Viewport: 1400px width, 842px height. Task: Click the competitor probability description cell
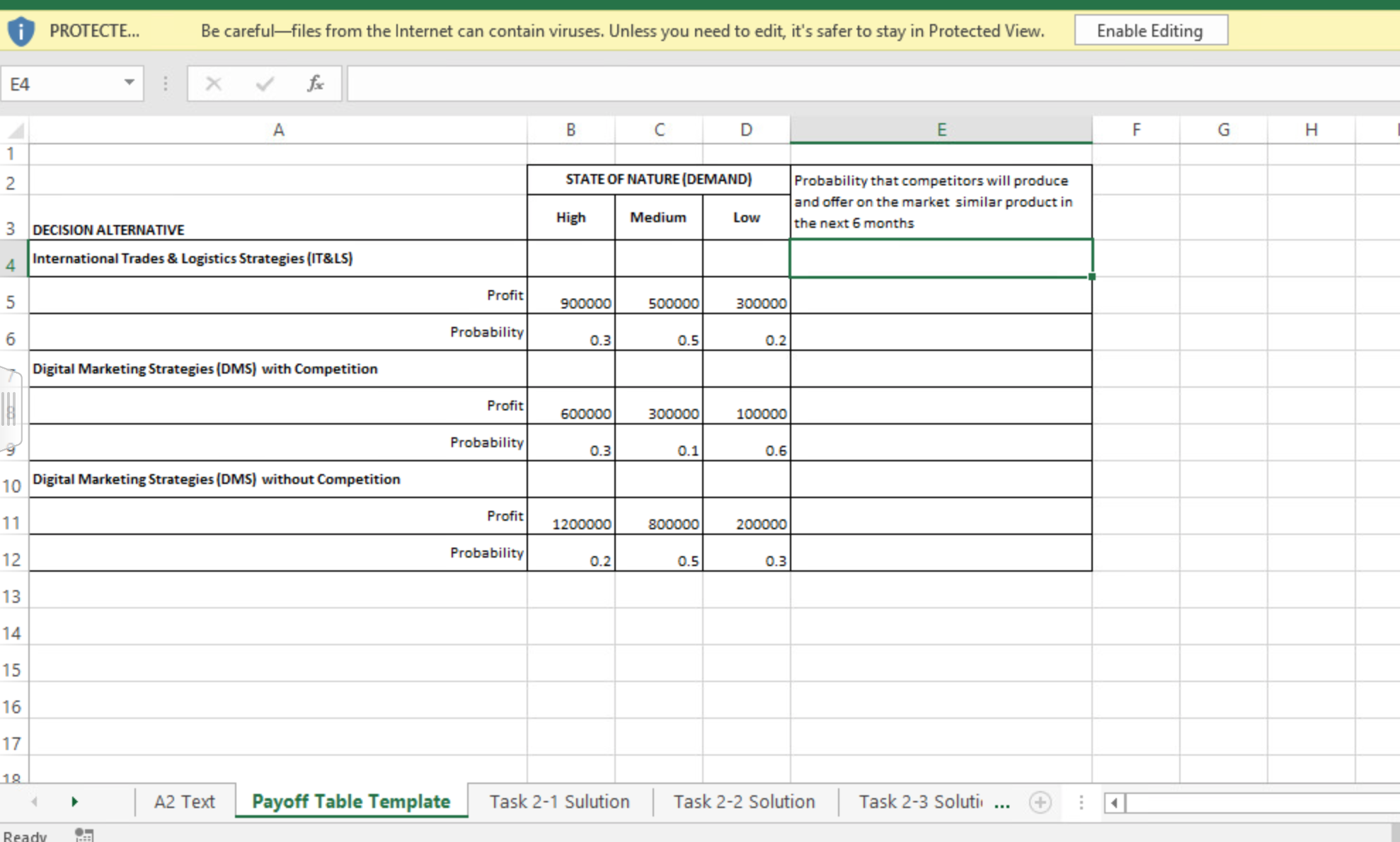pyautogui.click(x=941, y=202)
